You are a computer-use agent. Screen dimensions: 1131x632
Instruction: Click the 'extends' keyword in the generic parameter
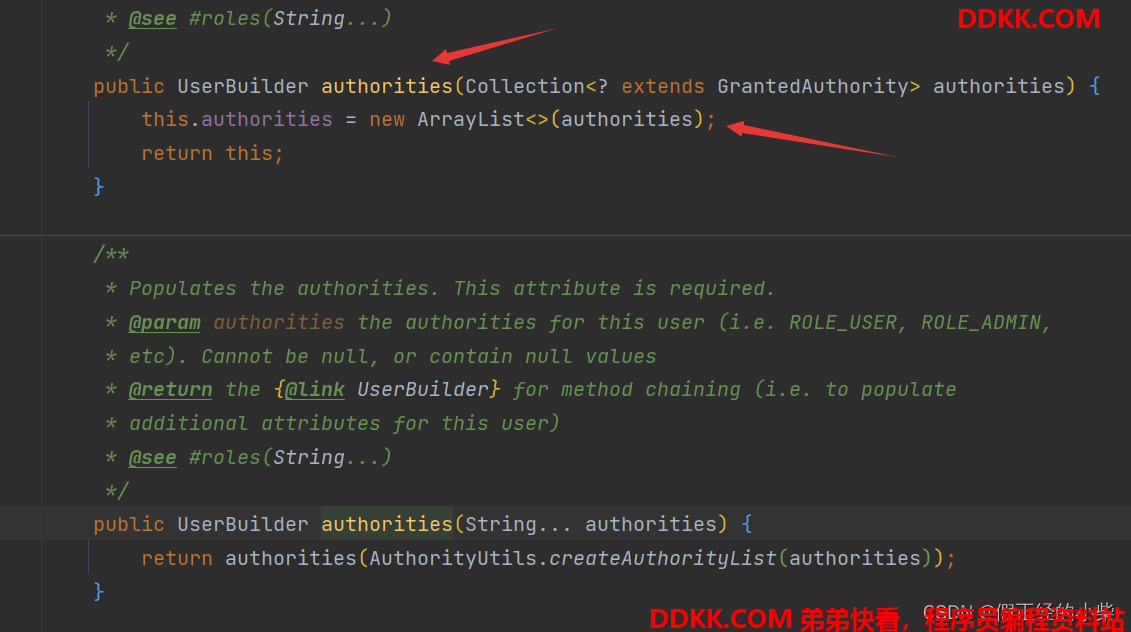[662, 86]
